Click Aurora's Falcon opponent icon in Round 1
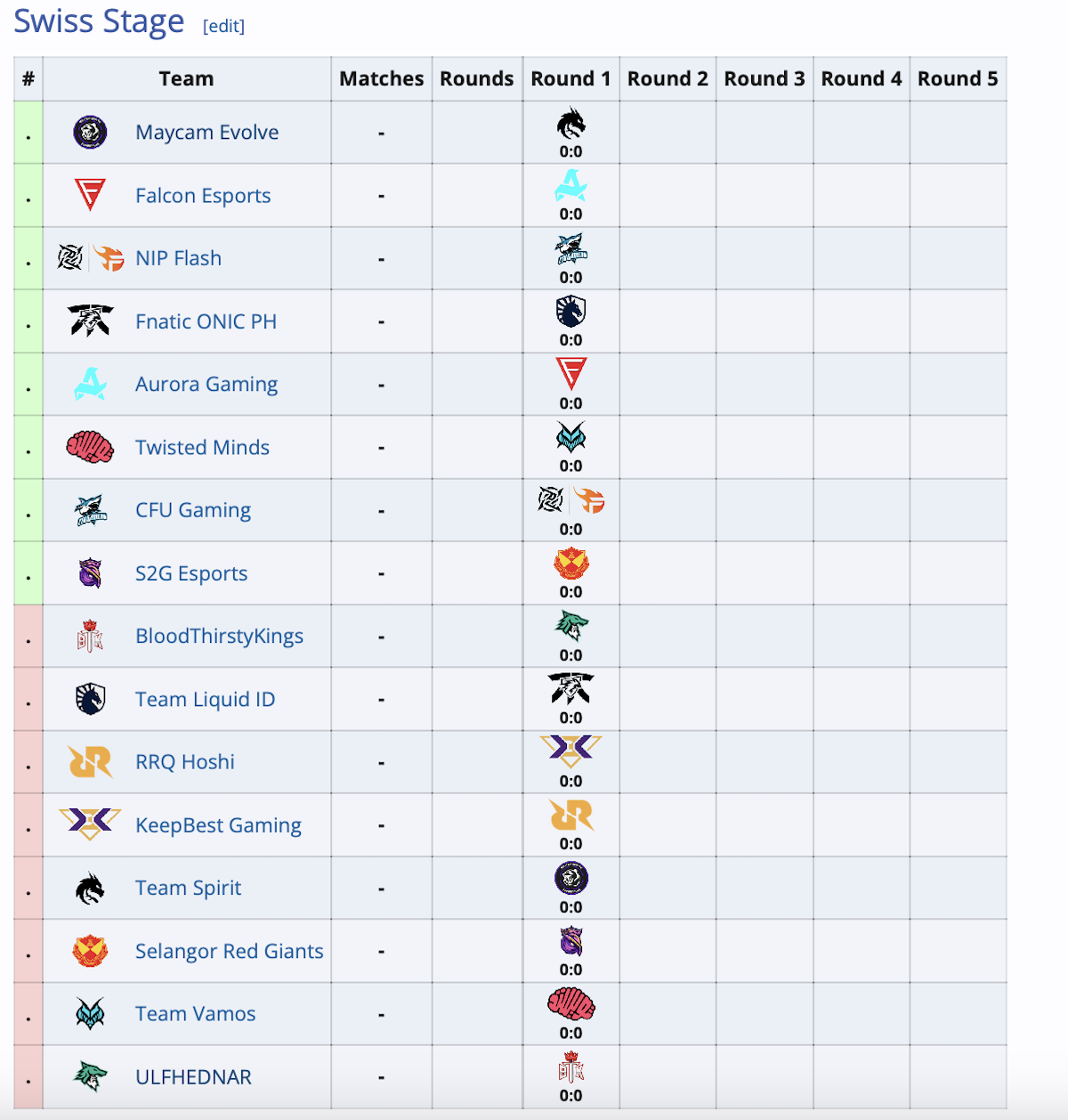The image size is (1068, 1120). (570, 376)
